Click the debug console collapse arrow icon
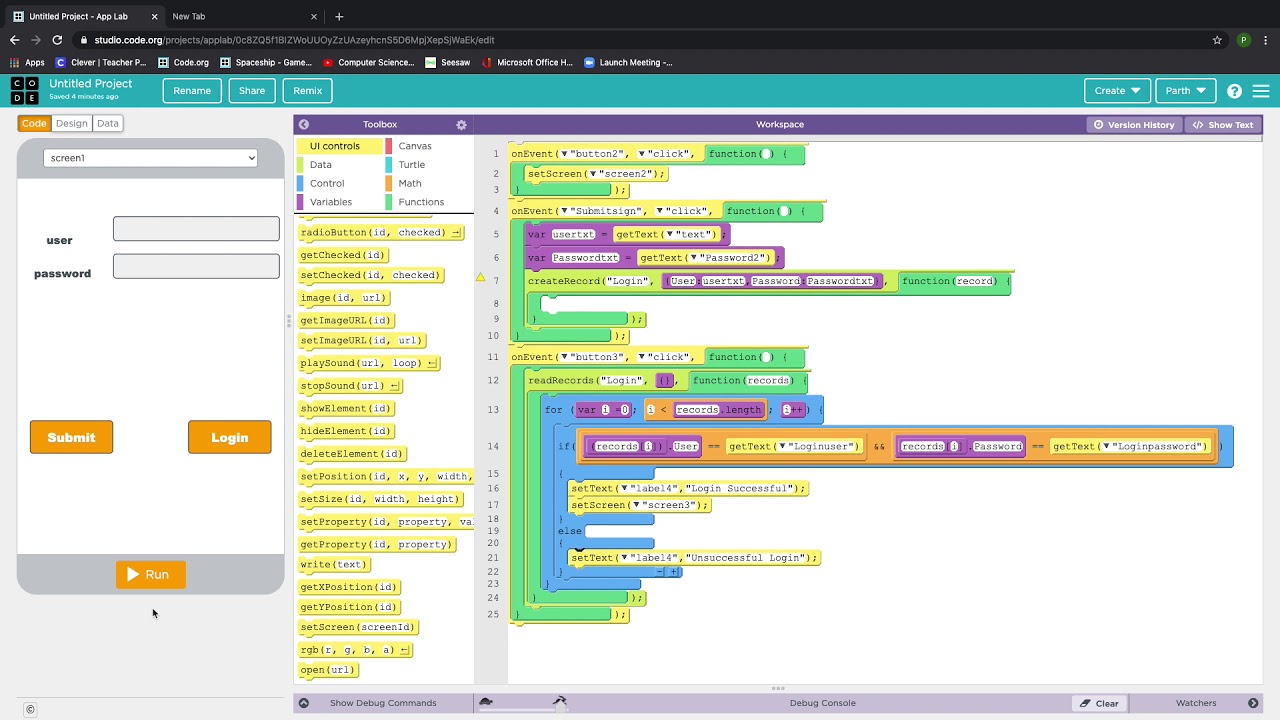1280x720 pixels. [304, 703]
